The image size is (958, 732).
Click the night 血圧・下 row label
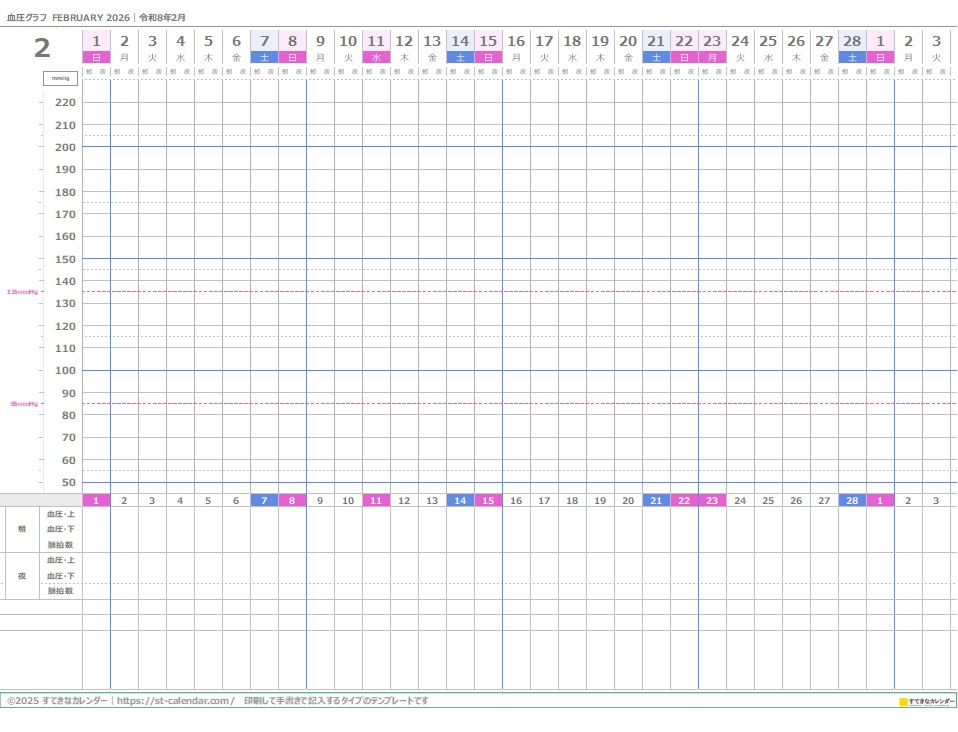[61, 576]
